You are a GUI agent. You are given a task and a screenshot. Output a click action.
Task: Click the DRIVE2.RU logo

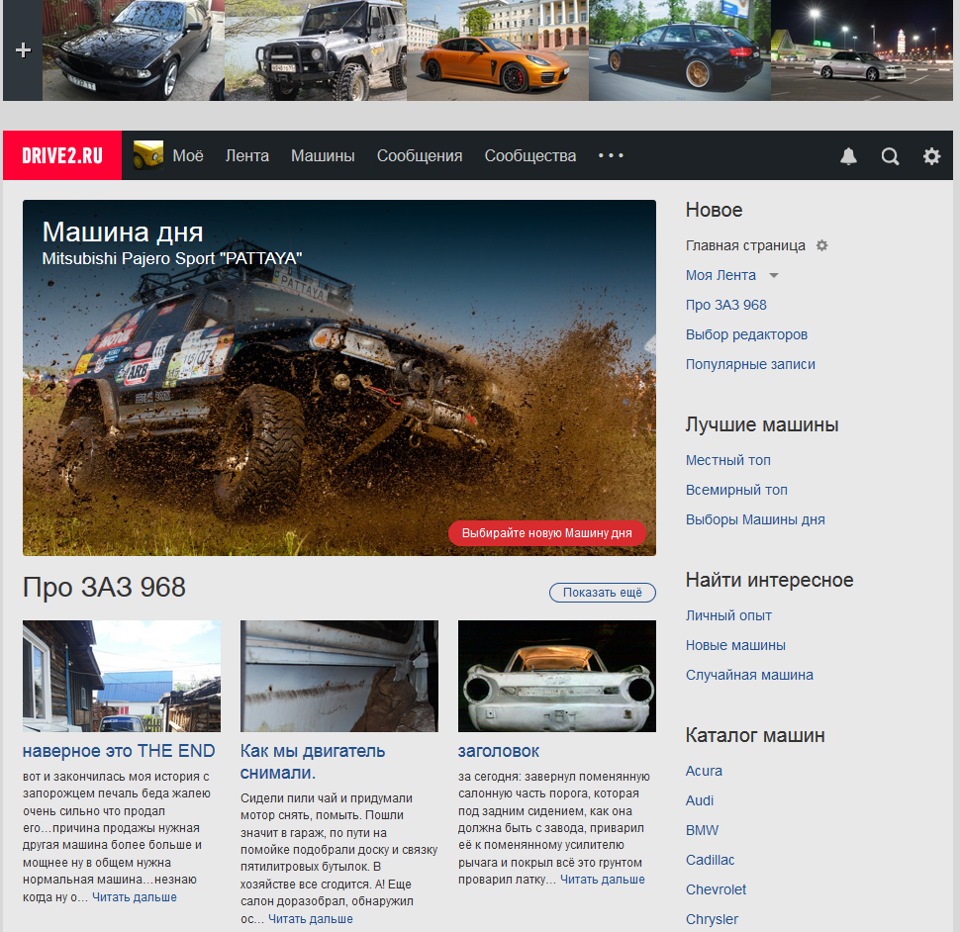tap(62, 156)
